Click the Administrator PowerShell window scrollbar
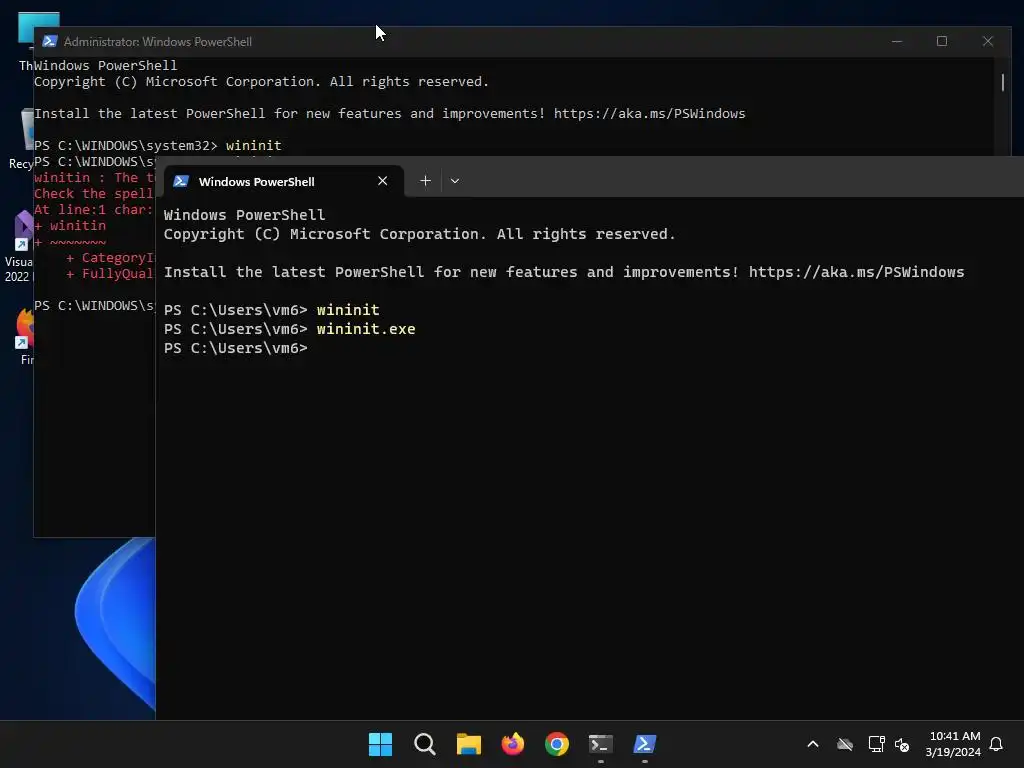 [1002, 82]
